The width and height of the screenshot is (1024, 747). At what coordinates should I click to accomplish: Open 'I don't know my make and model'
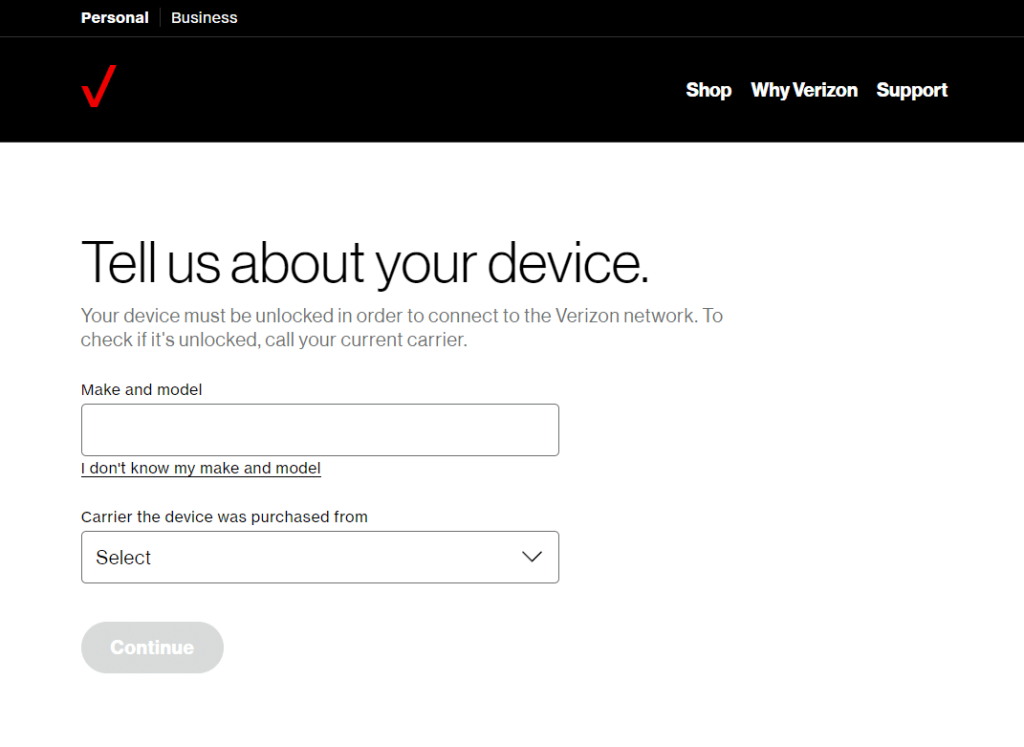point(200,468)
